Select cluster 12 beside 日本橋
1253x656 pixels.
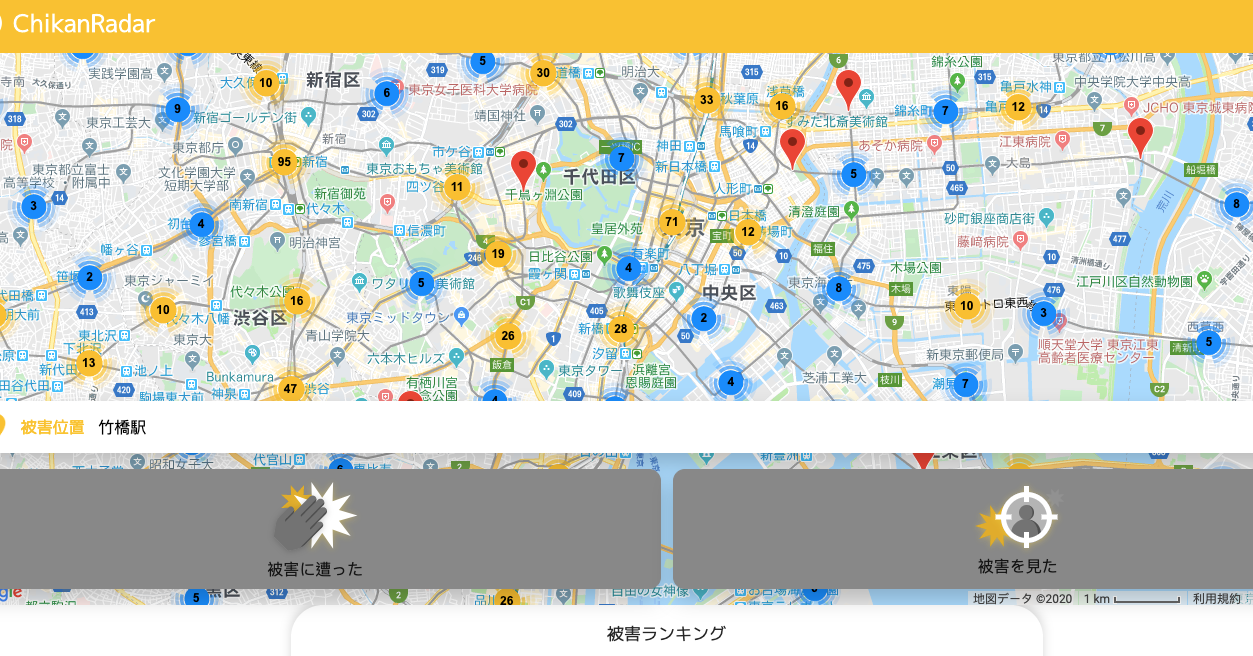click(748, 232)
